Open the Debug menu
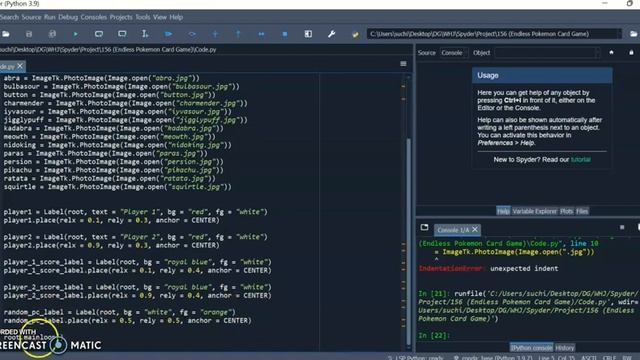Image resolution: width=640 pixels, height=360 pixels. pos(68,17)
